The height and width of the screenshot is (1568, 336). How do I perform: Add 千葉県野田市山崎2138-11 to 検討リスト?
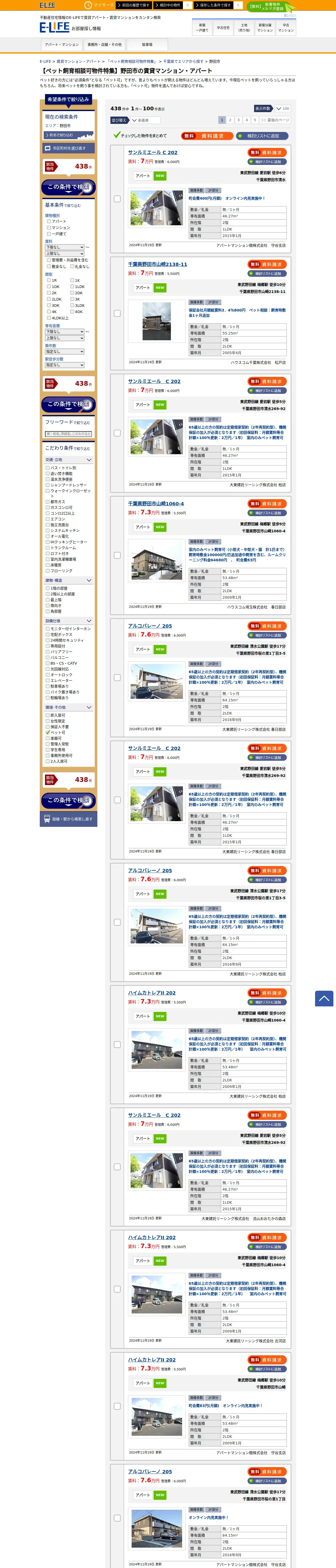click(267, 273)
